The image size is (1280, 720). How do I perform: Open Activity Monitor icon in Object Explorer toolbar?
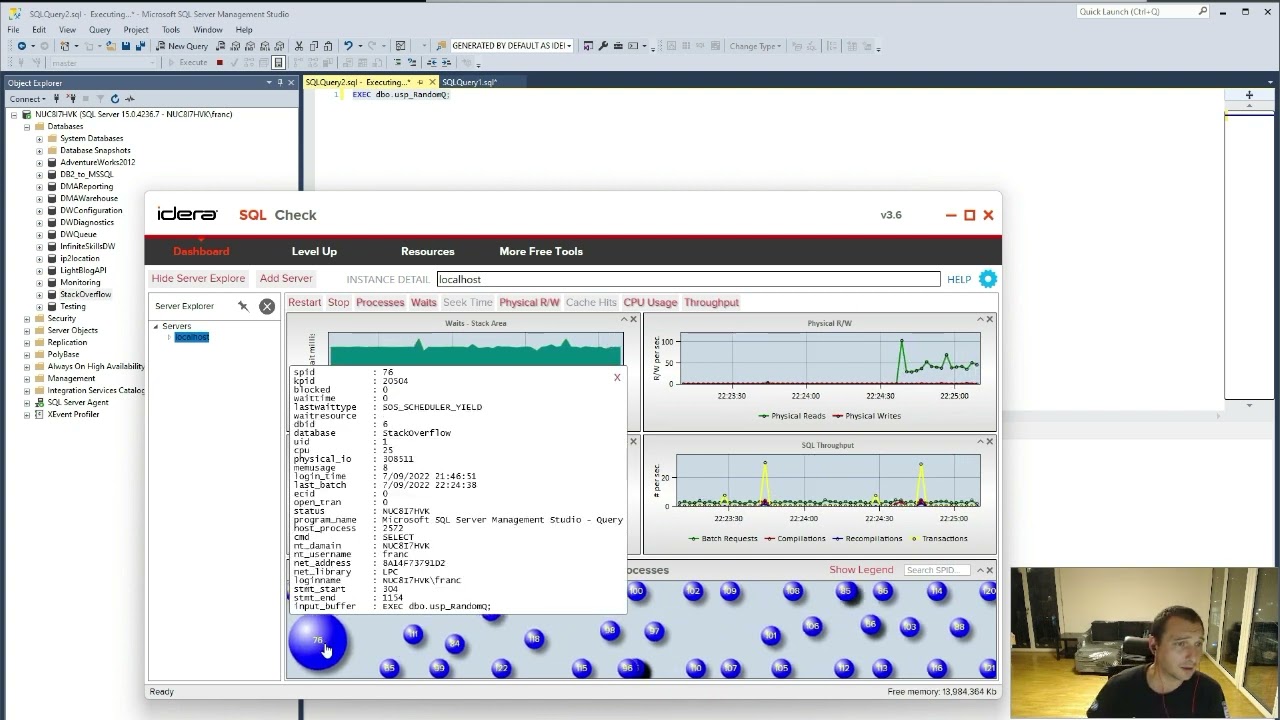pyautogui.click(x=129, y=99)
